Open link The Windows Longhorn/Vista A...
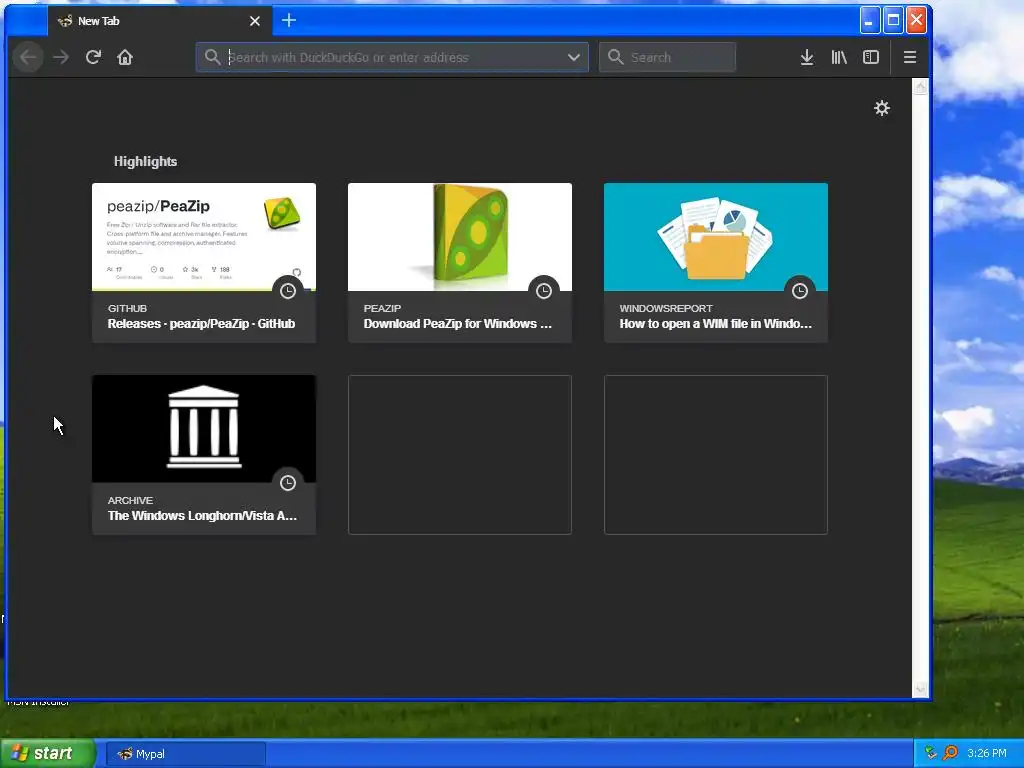Screen dimensions: 1024x768 (x=202, y=516)
